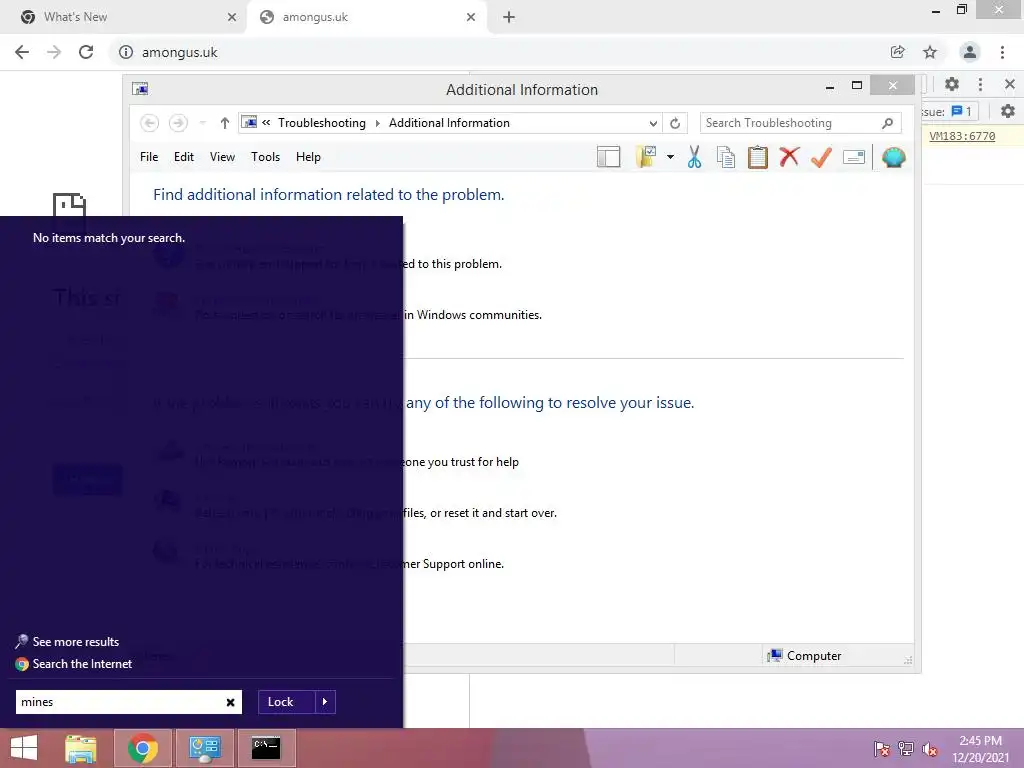This screenshot has height=768, width=1024.
Task: Click the Copy icon in Additional Information toolbar
Action: point(726,157)
